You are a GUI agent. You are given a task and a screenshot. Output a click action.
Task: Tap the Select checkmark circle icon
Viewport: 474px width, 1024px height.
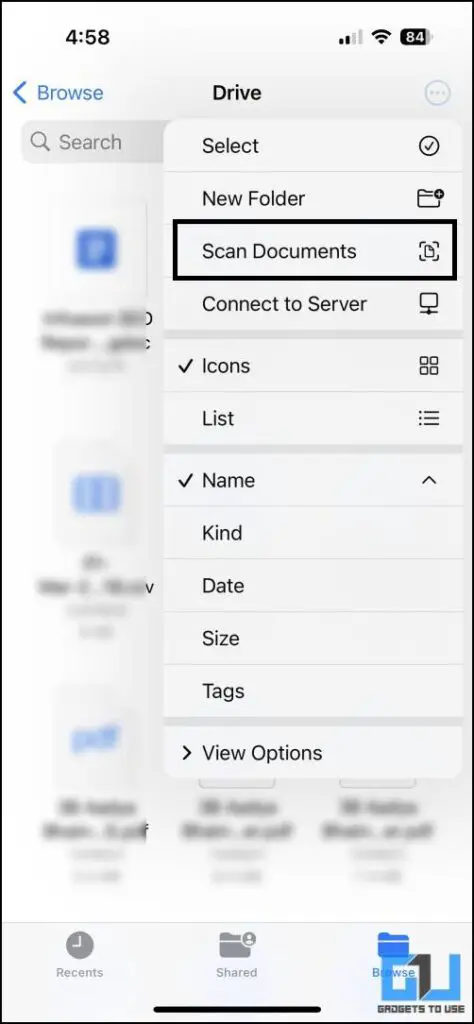[429, 146]
